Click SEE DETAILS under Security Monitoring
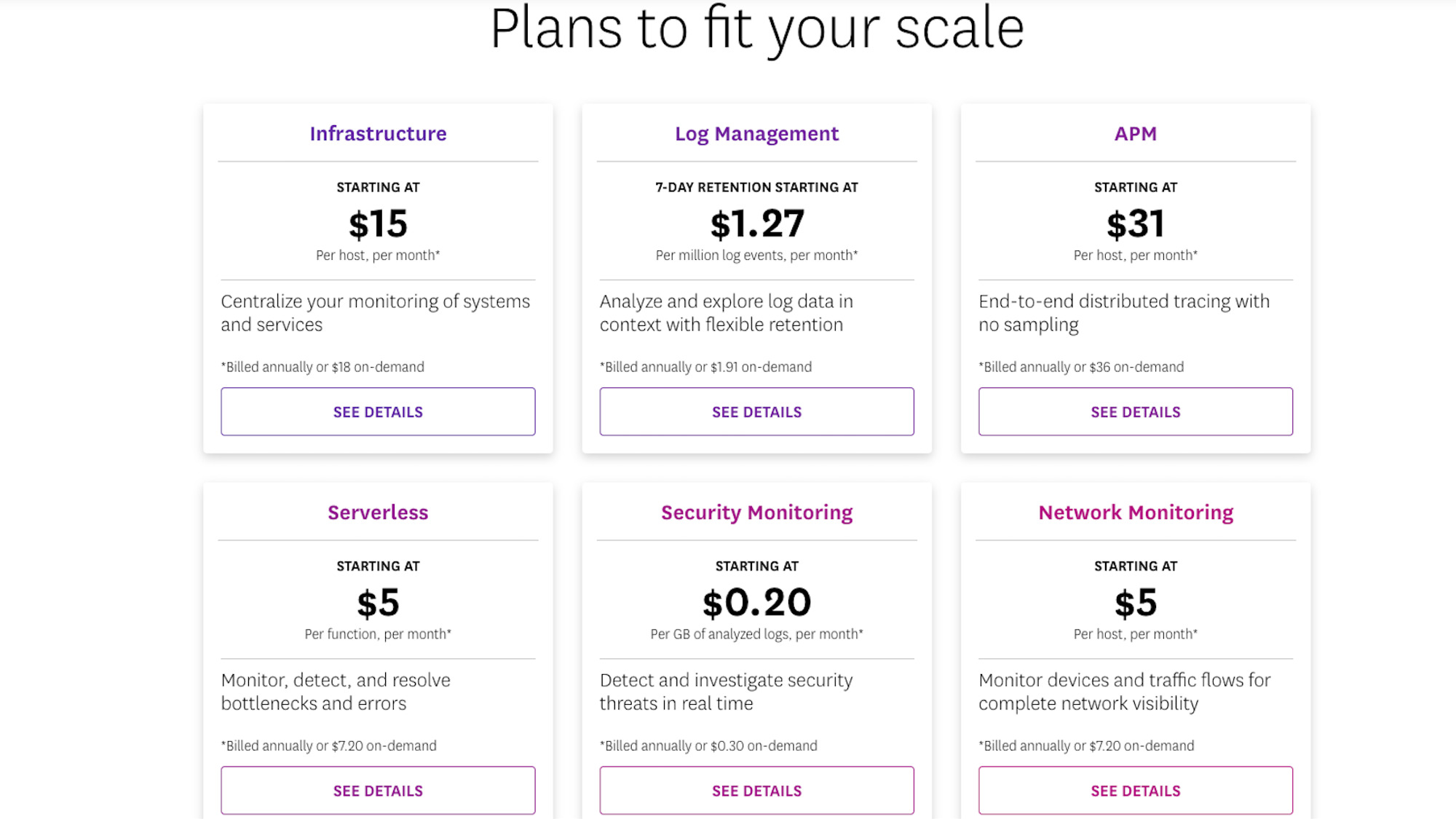 click(x=756, y=790)
